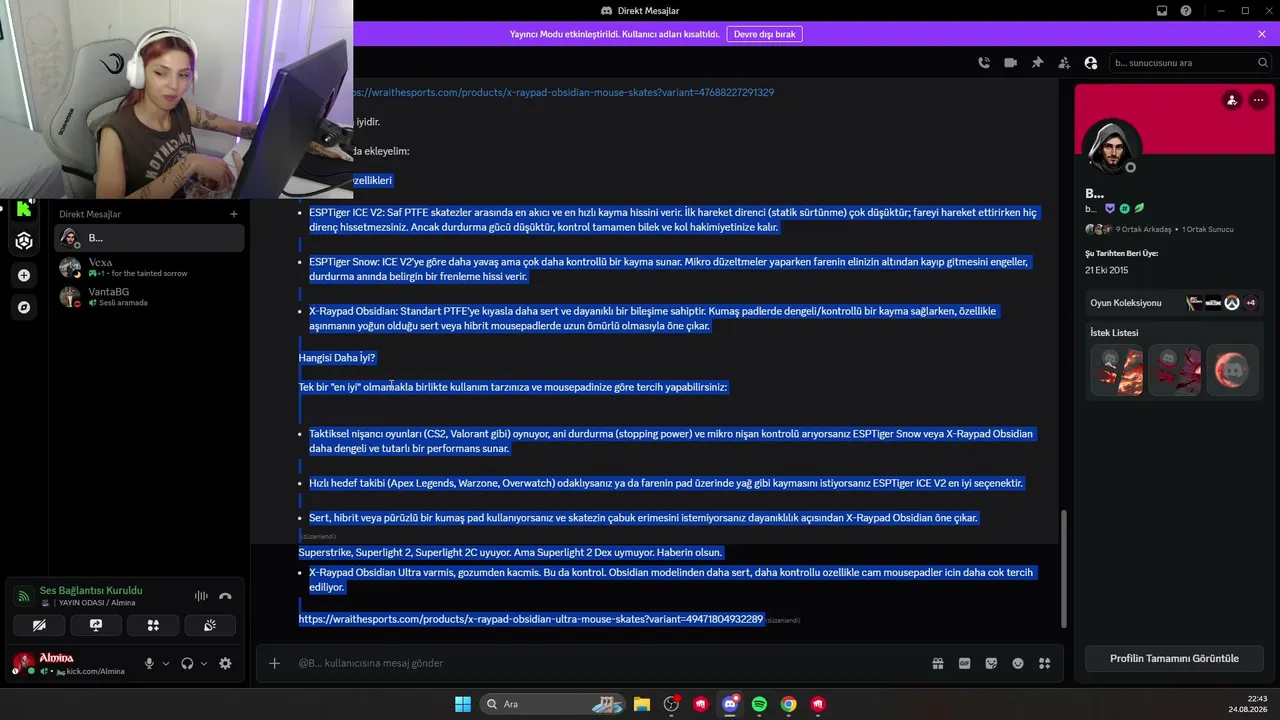Select second wishlist item thumbnail
The width and height of the screenshot is (1280, 720).
click(x=1174, y=370)
